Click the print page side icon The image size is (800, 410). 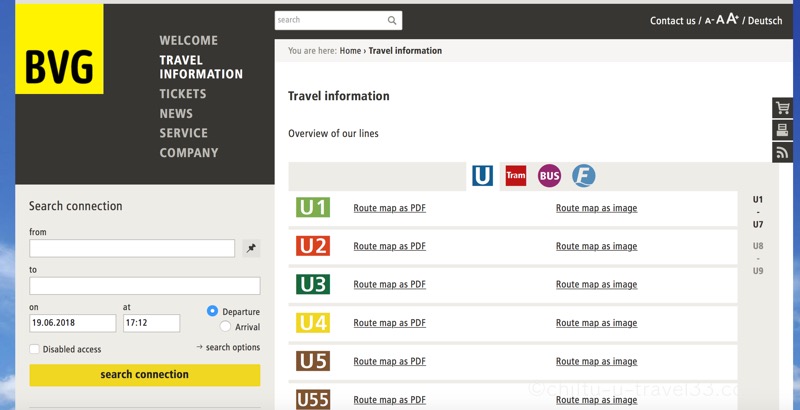pyautogui.click(x=782, y=130)
